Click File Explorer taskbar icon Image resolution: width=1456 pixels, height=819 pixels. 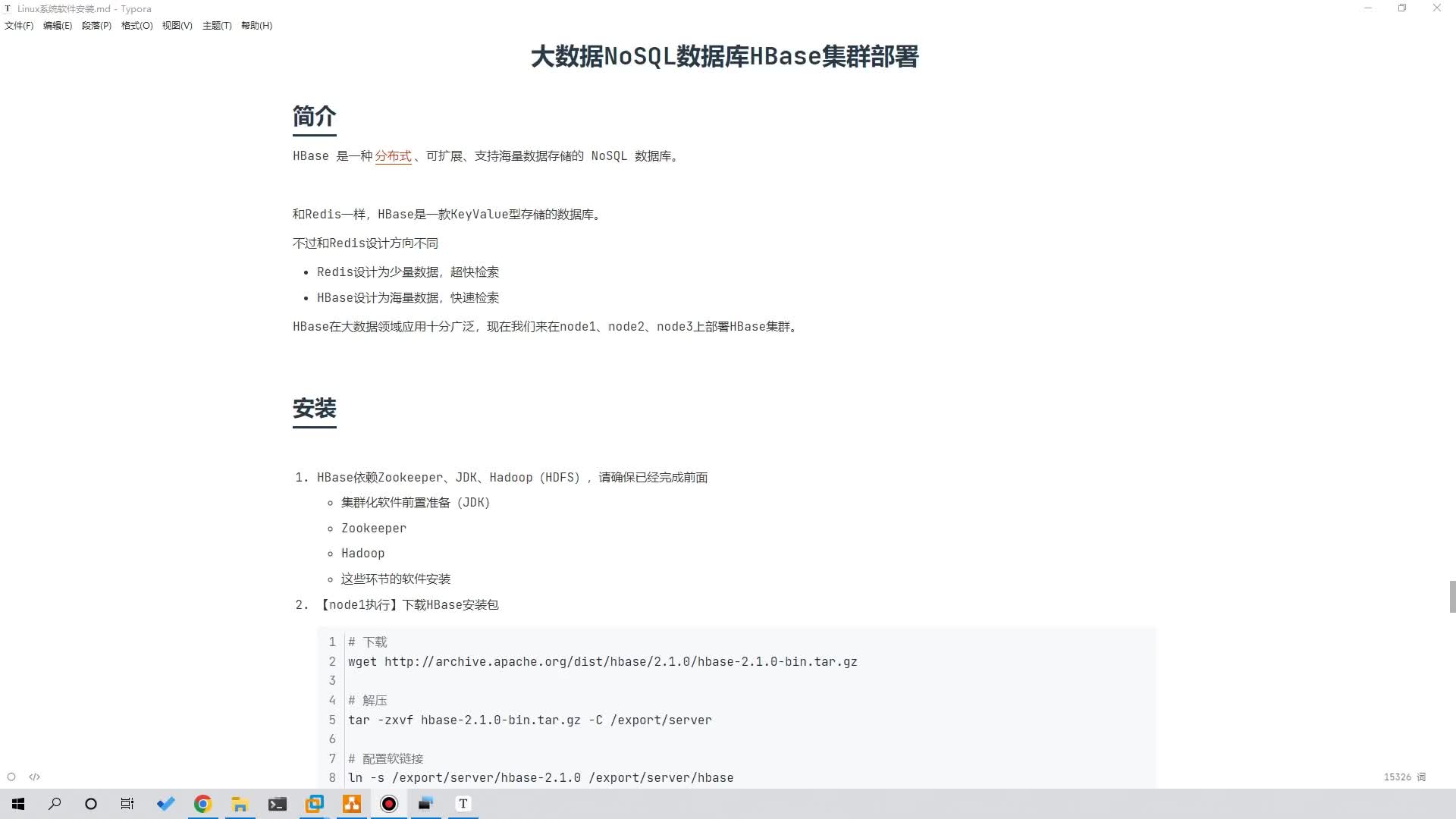(x=240, y=803)
